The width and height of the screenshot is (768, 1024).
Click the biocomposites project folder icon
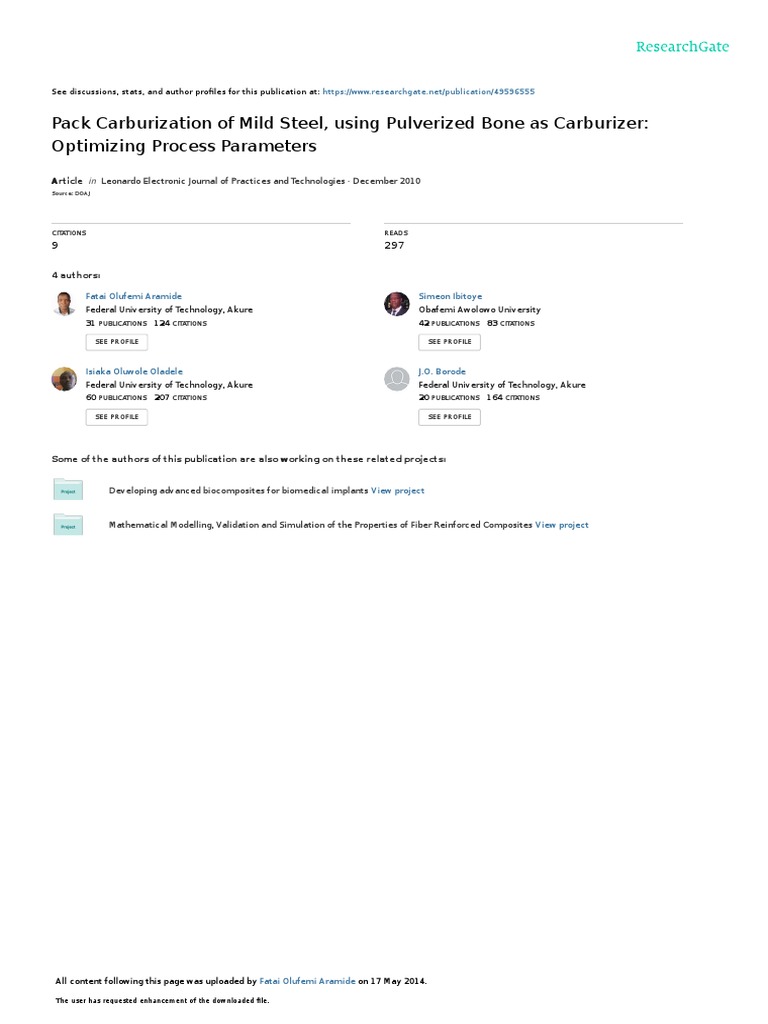coord(68,490)
